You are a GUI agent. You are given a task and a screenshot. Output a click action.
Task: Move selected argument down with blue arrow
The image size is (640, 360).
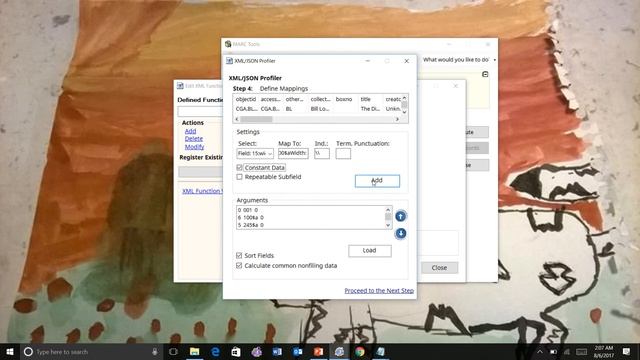[400, 233]
